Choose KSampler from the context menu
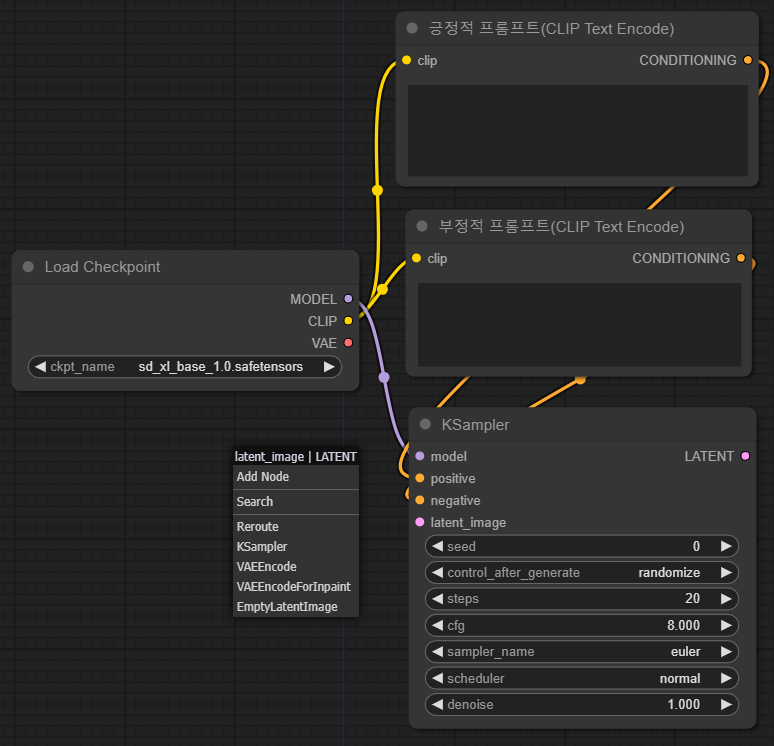The width and height of the screenshot is (774, 746). point(296,547)
